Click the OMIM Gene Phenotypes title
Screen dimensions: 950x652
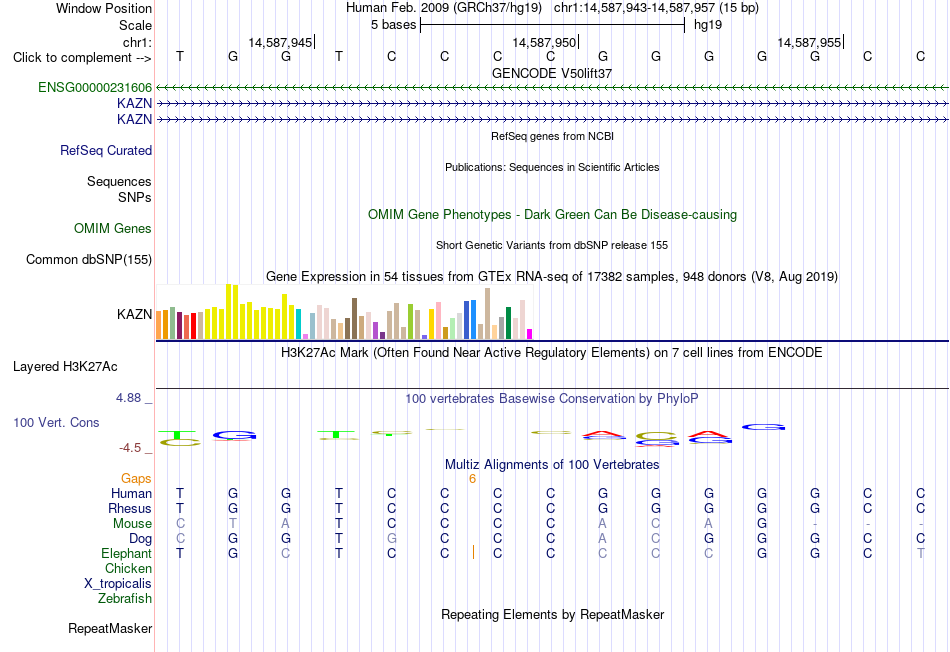(553, 215)
